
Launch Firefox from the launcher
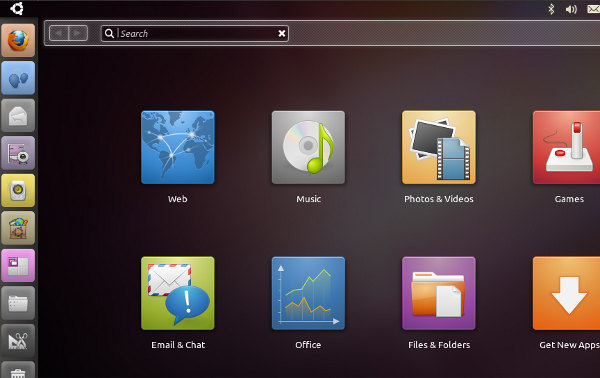tap(18, 40)
